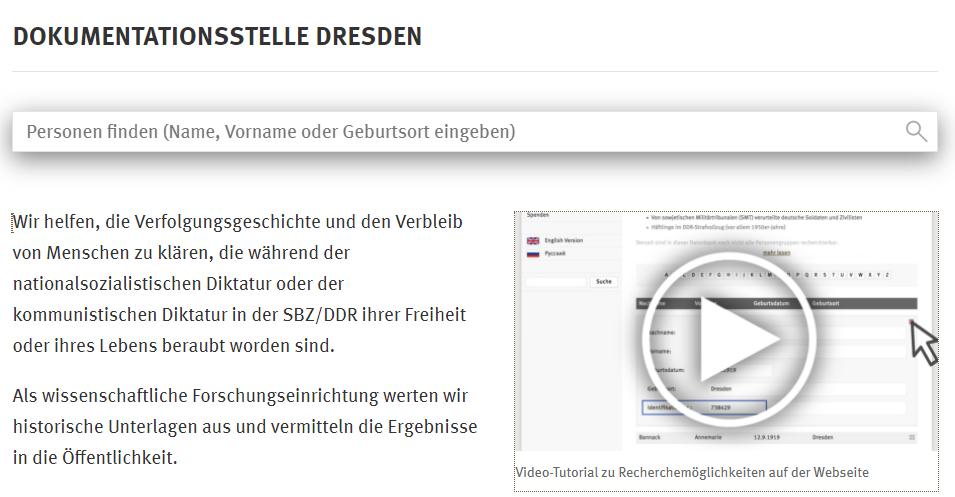Click the British flag in video thumbnail
955x497 pixels.
[x=533, y=240]
